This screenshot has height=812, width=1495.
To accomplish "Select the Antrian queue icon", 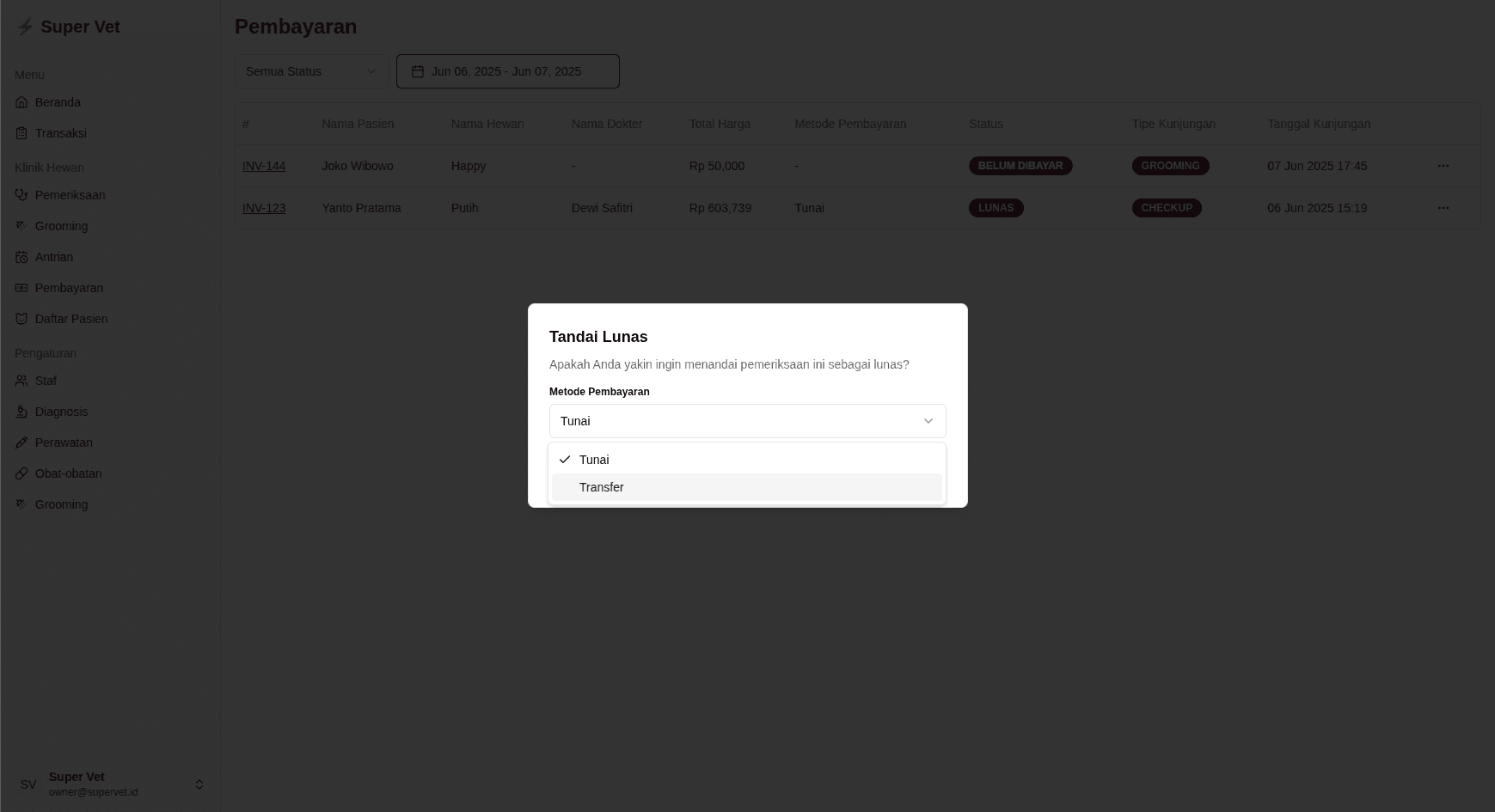I will point(22,257).
